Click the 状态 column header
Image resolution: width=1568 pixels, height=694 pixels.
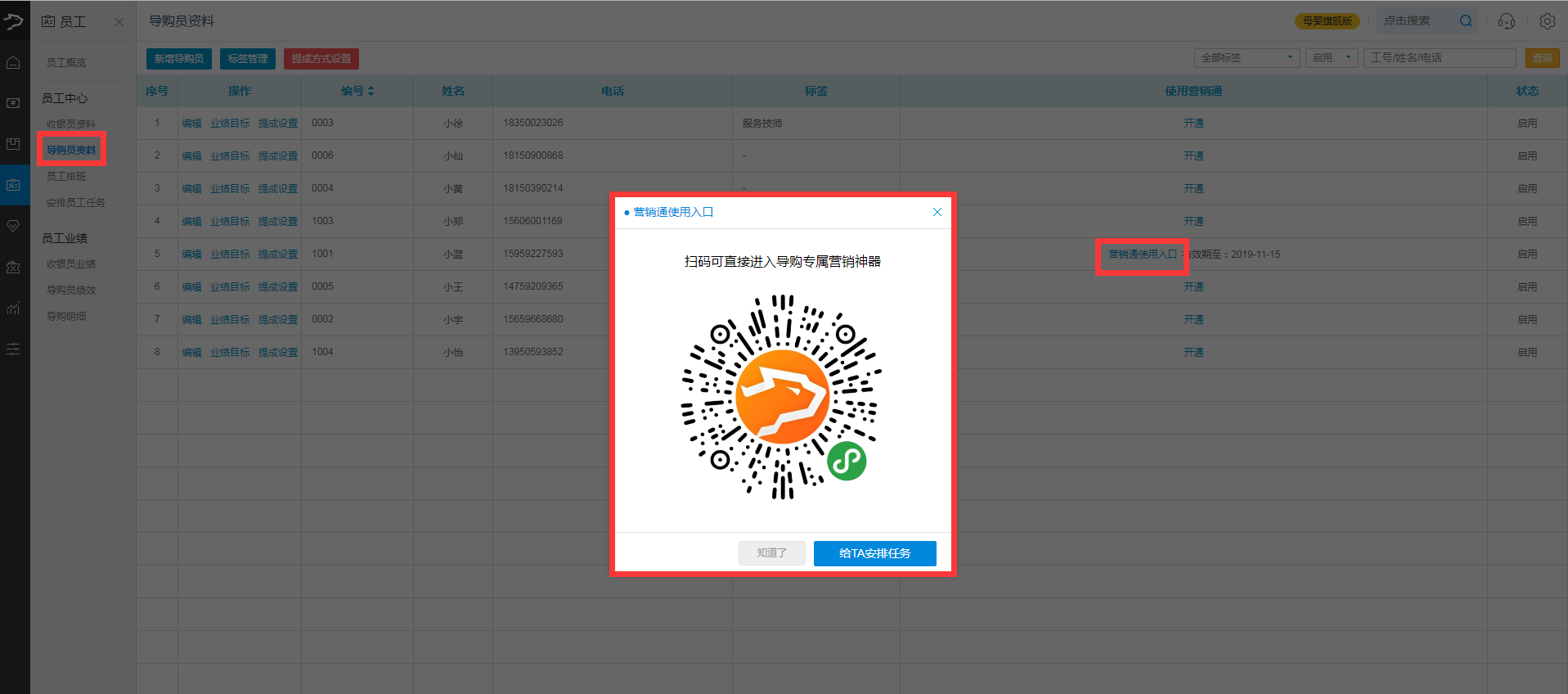tap(1527, 91)
